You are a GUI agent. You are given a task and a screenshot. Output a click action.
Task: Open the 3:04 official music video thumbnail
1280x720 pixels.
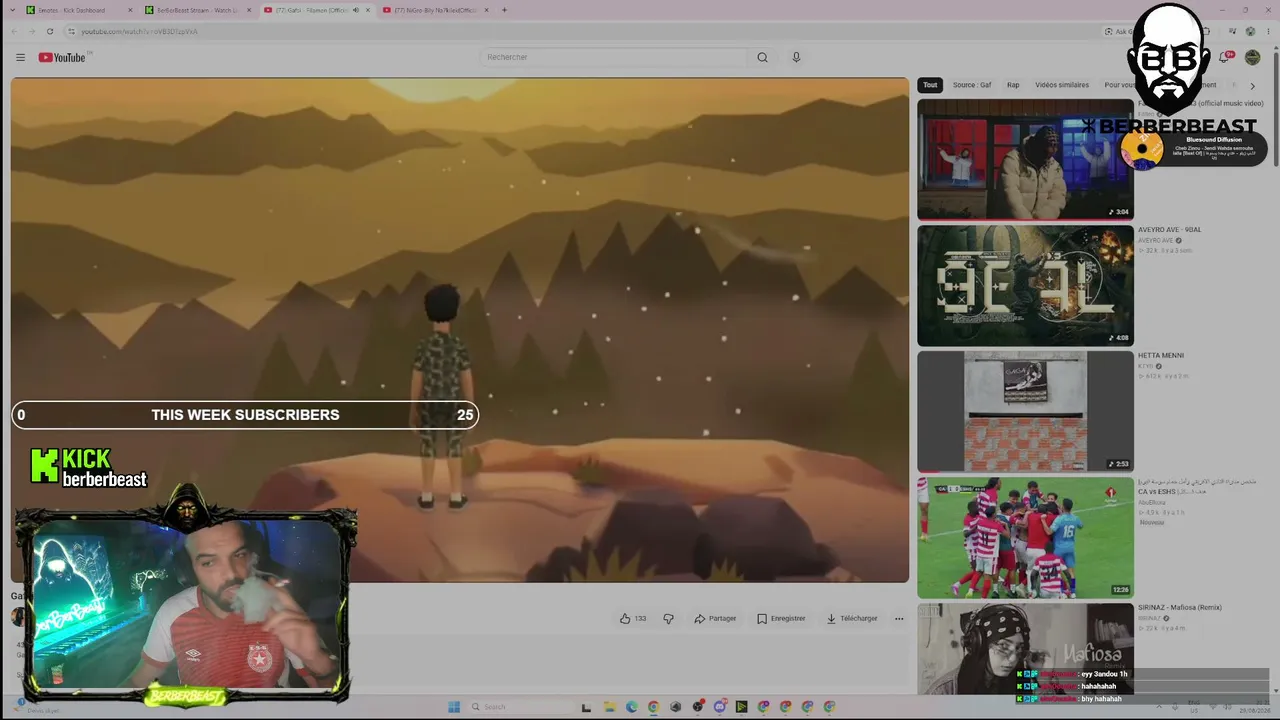1025,159
